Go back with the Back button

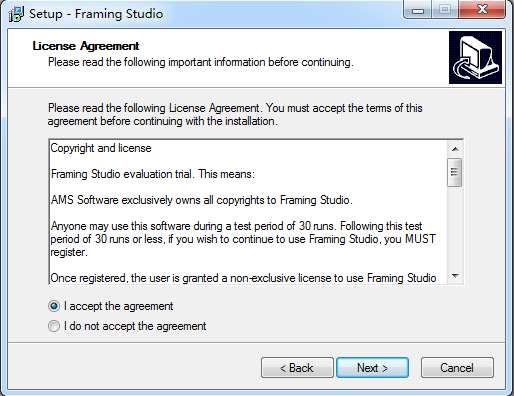297,368
